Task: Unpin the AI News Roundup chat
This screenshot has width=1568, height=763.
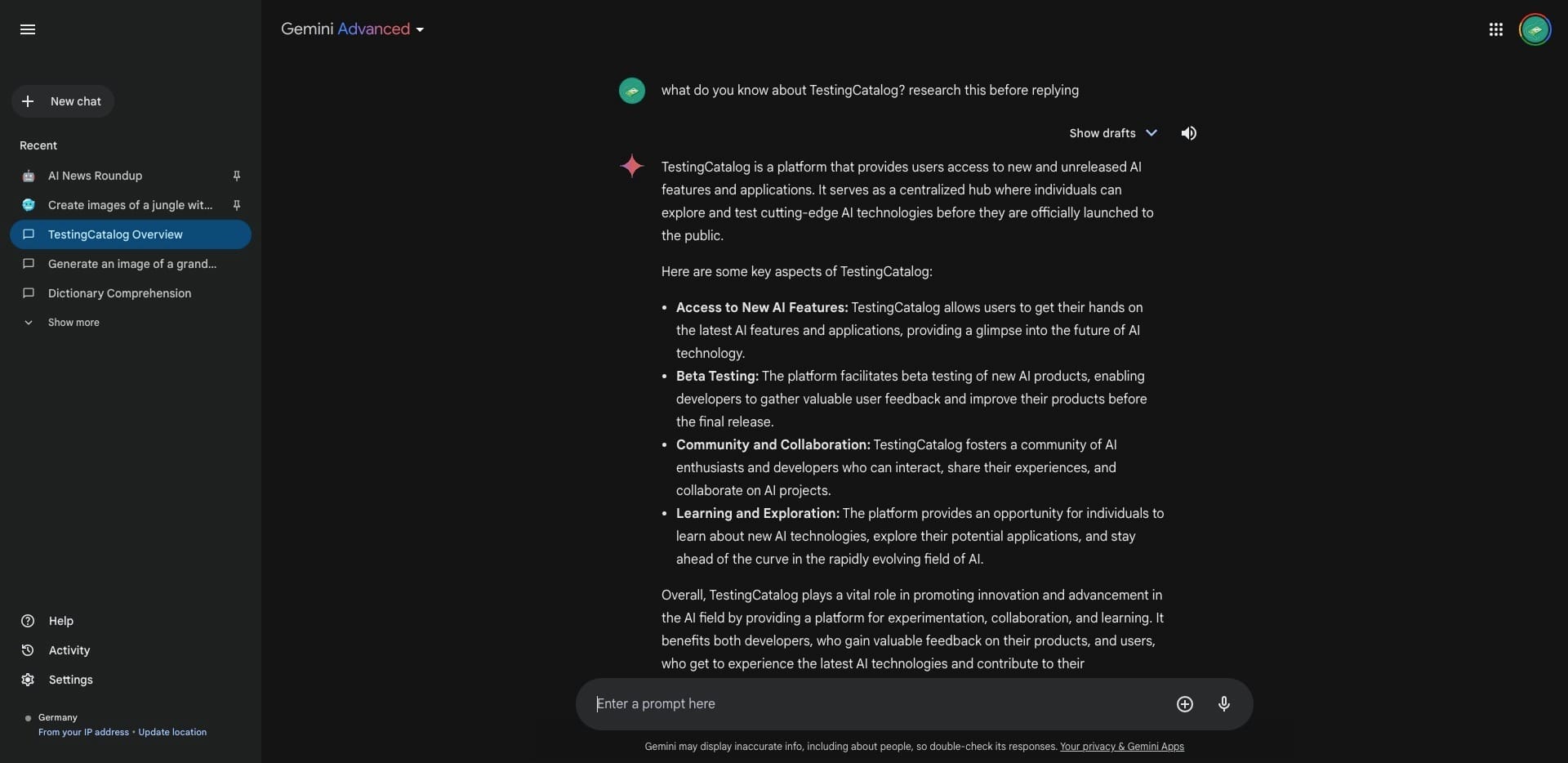Action: coord(236,176)
